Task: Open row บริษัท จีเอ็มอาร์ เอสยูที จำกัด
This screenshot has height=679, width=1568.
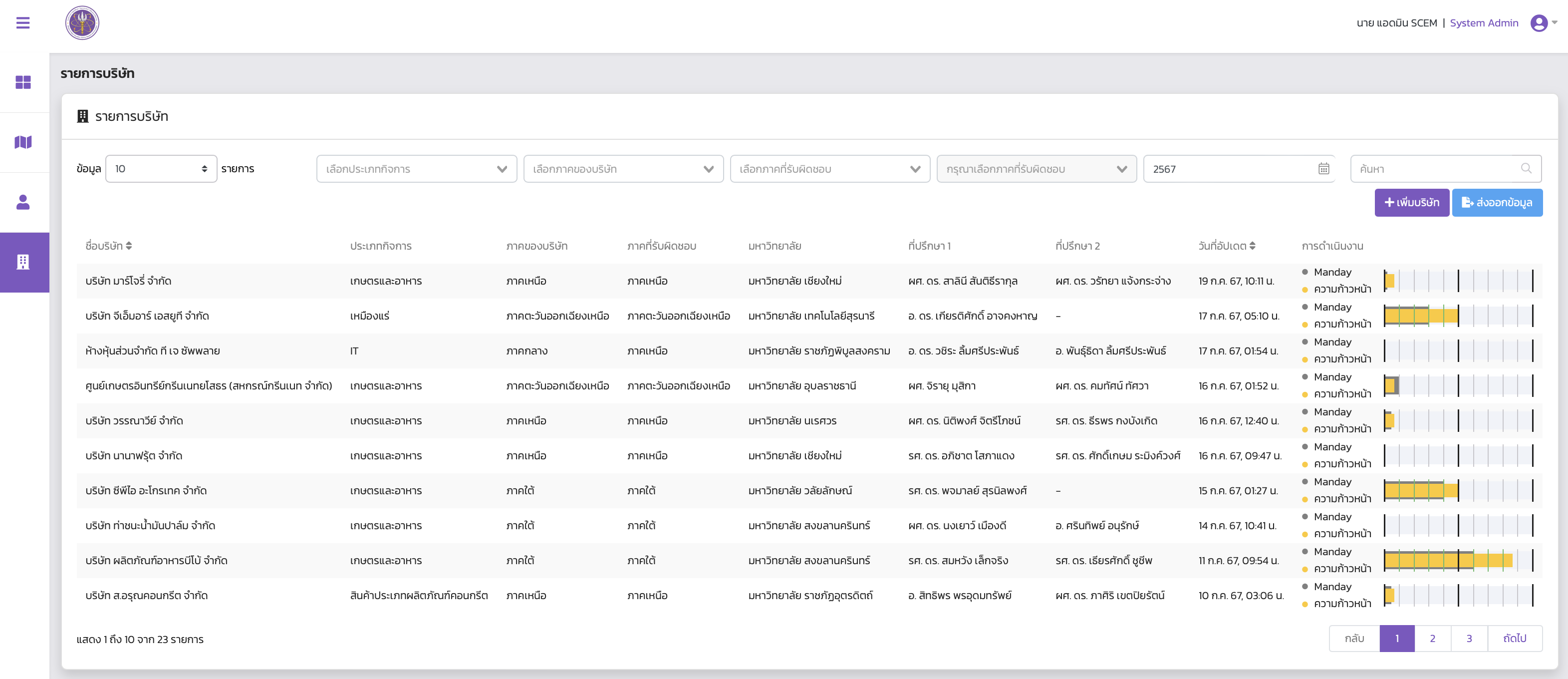Action: coord(809,316)
